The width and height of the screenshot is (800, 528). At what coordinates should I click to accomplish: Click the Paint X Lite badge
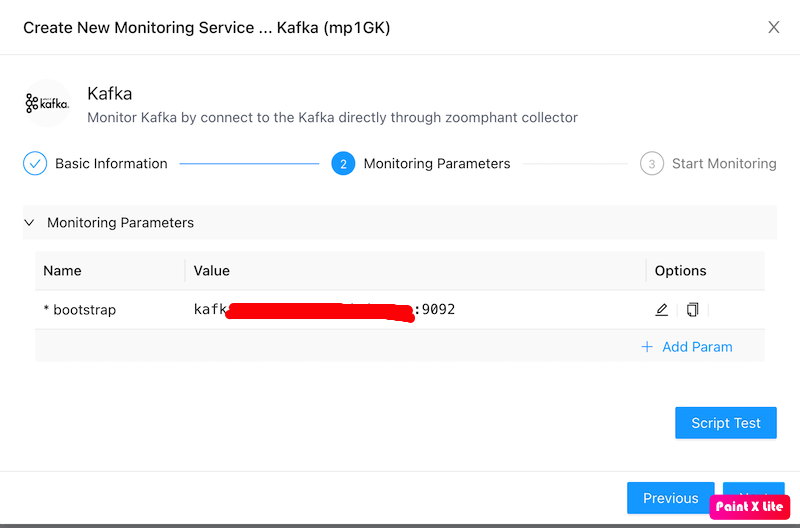(750, 506)
